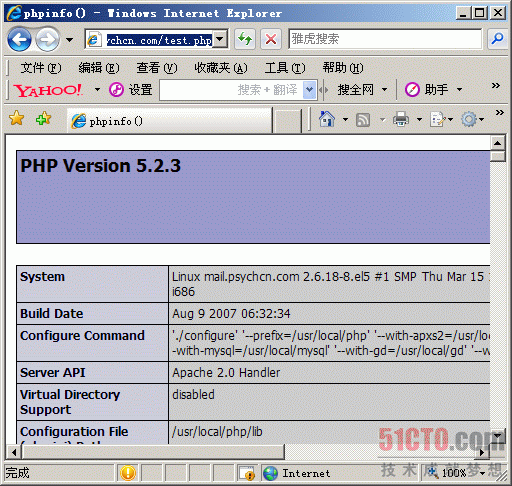Click the IE page icon in address bar
512x486 pixels.
(93, 40)
